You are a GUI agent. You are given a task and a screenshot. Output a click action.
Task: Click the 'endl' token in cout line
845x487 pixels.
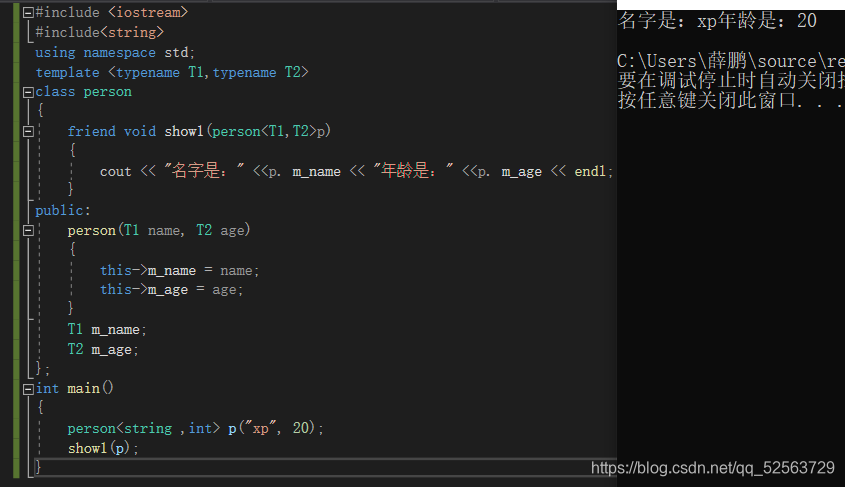pos(590,171)
